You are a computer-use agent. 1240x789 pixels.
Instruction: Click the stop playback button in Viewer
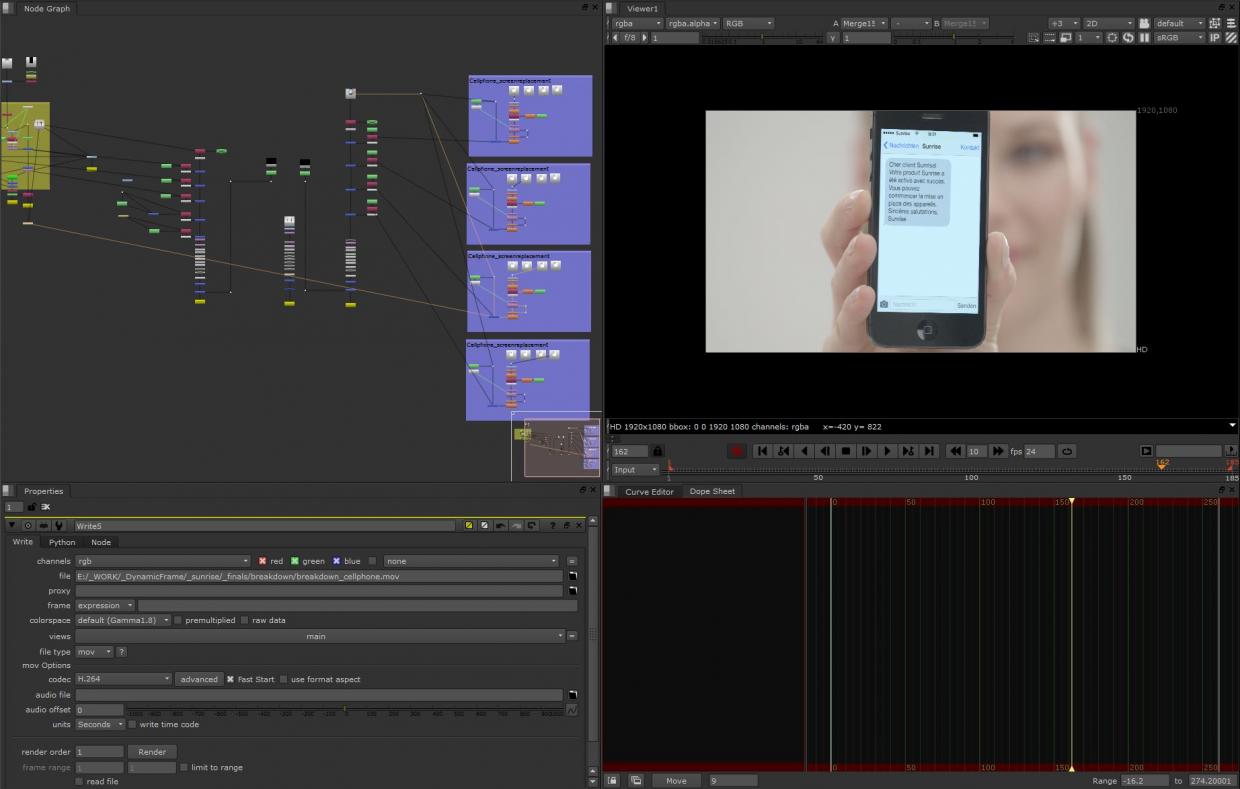[x=846, y=451]
